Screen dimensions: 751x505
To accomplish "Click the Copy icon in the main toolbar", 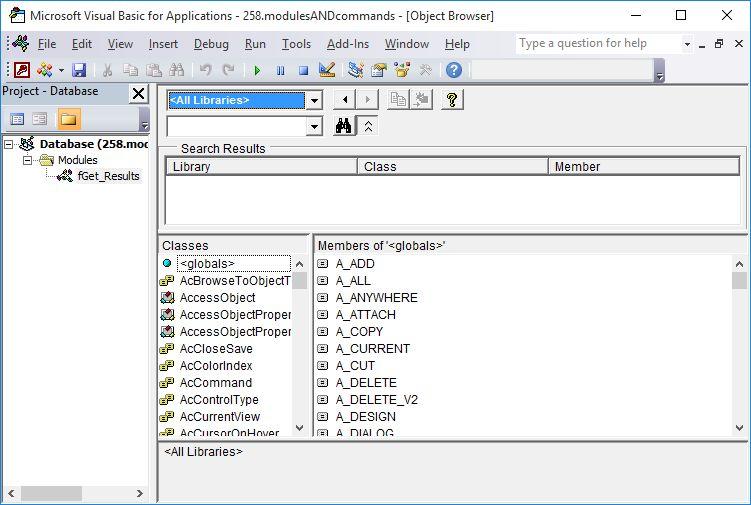I will [x=130, y=70].
